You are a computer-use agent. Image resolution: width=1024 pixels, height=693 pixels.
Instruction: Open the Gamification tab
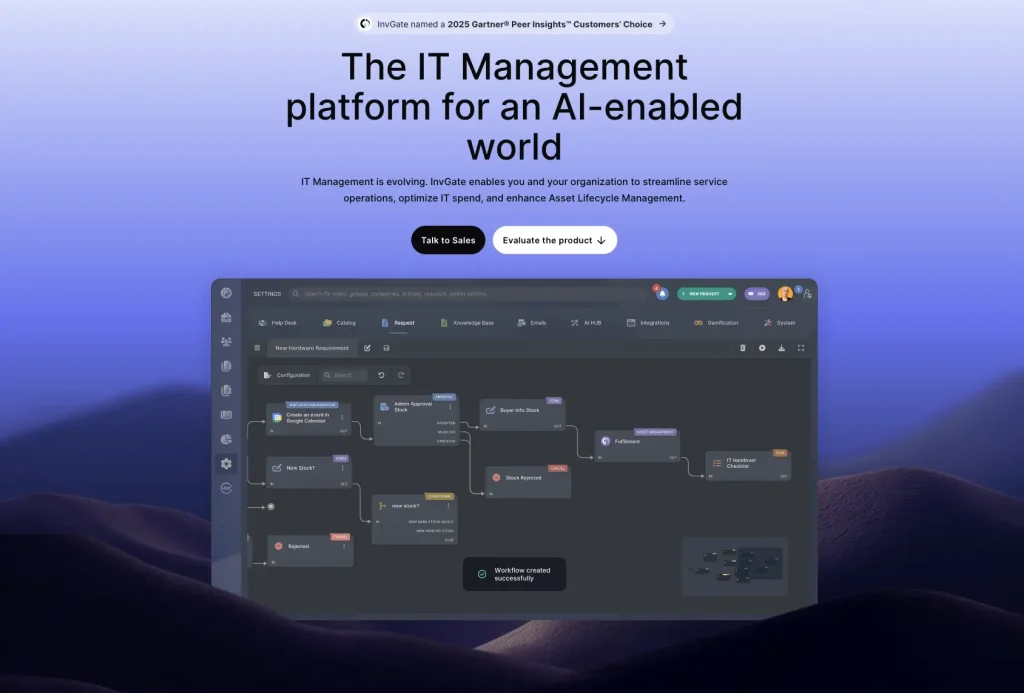(x=716, y=323)
